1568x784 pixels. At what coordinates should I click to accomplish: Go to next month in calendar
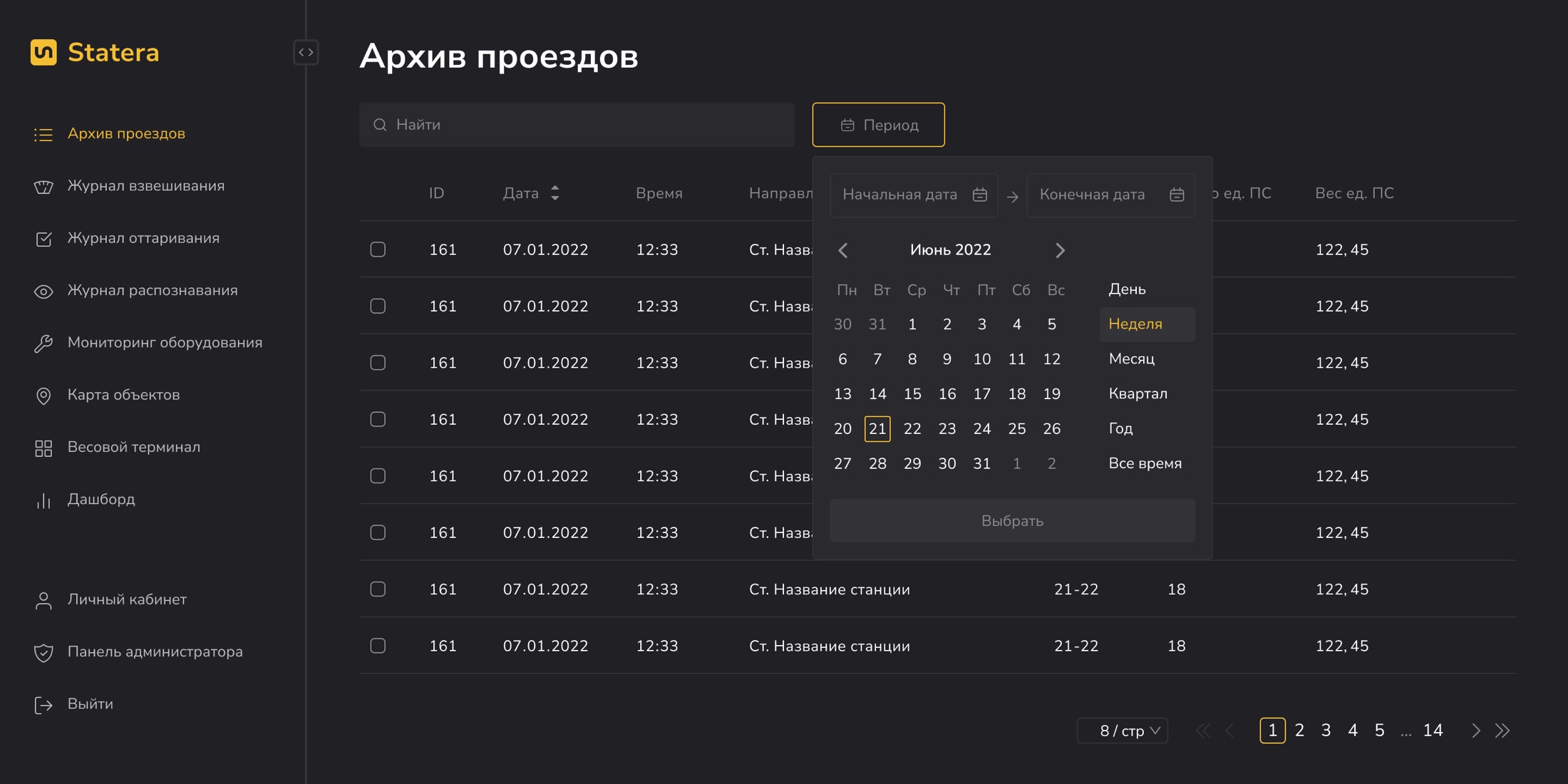click(x=1060, y=250)
